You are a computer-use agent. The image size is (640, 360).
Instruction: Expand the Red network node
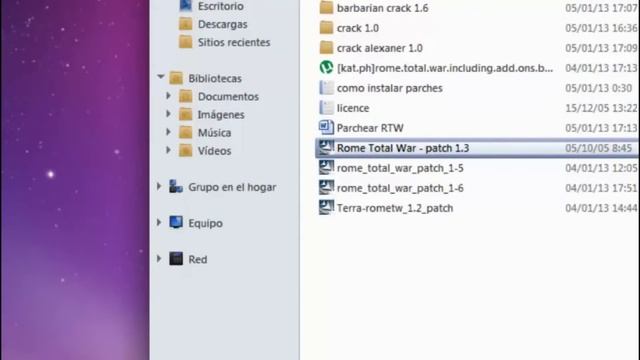click(x=159, y=258)
